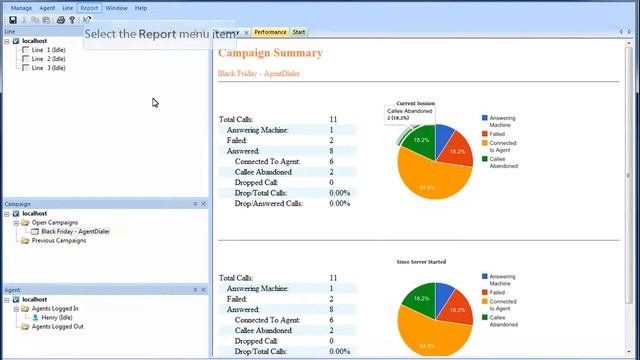Click 'Total Calls:' row in Since Server Started table
The width and height of the screenshot is (640, 360).
288,278
